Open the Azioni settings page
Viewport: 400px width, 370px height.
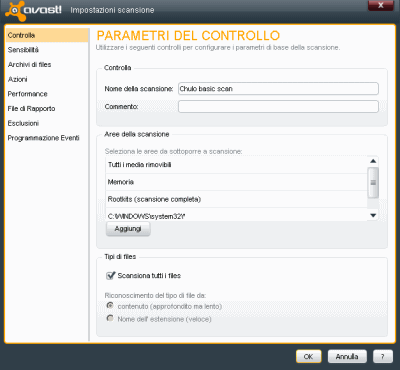47,79
